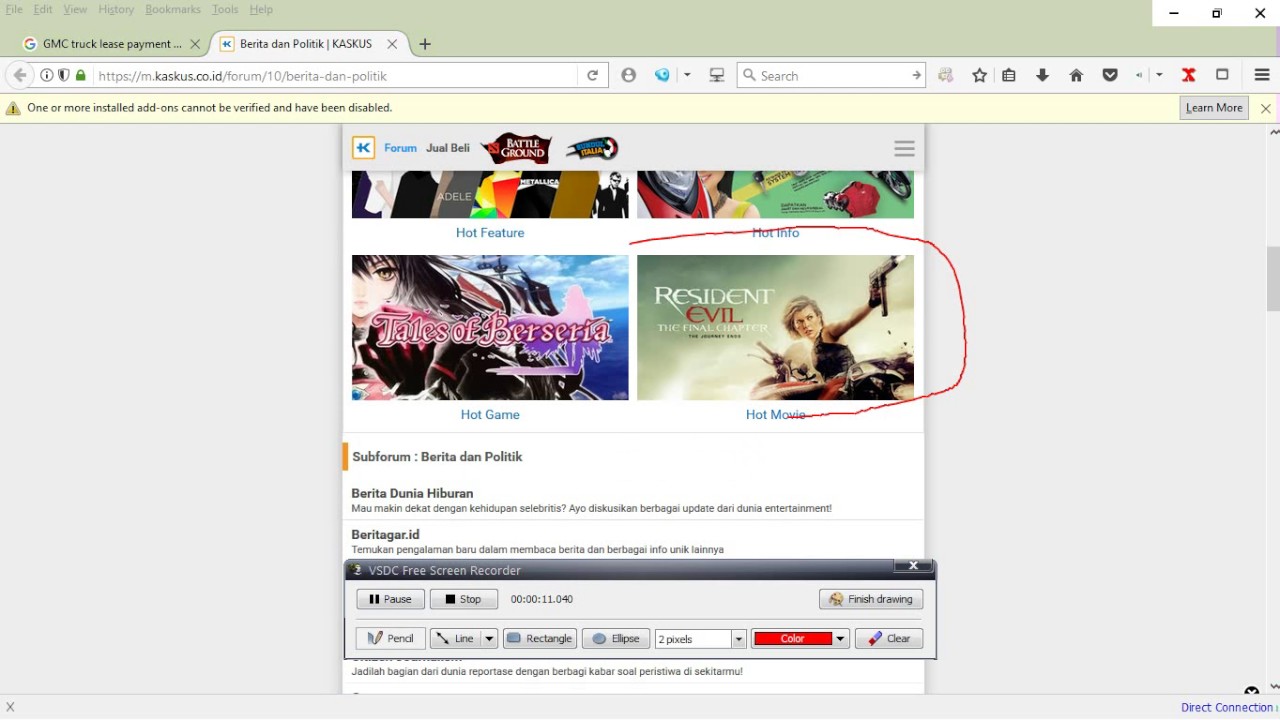Open the Kaskus hamburger menu
1280x720 pixels.
pos(905,148)
